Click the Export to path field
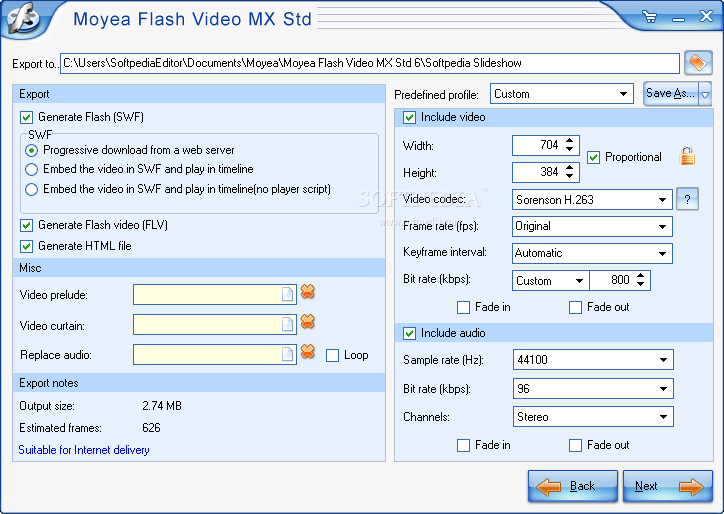Image resolution: width=724 pixels, height=514 pixels. point(370,63)
